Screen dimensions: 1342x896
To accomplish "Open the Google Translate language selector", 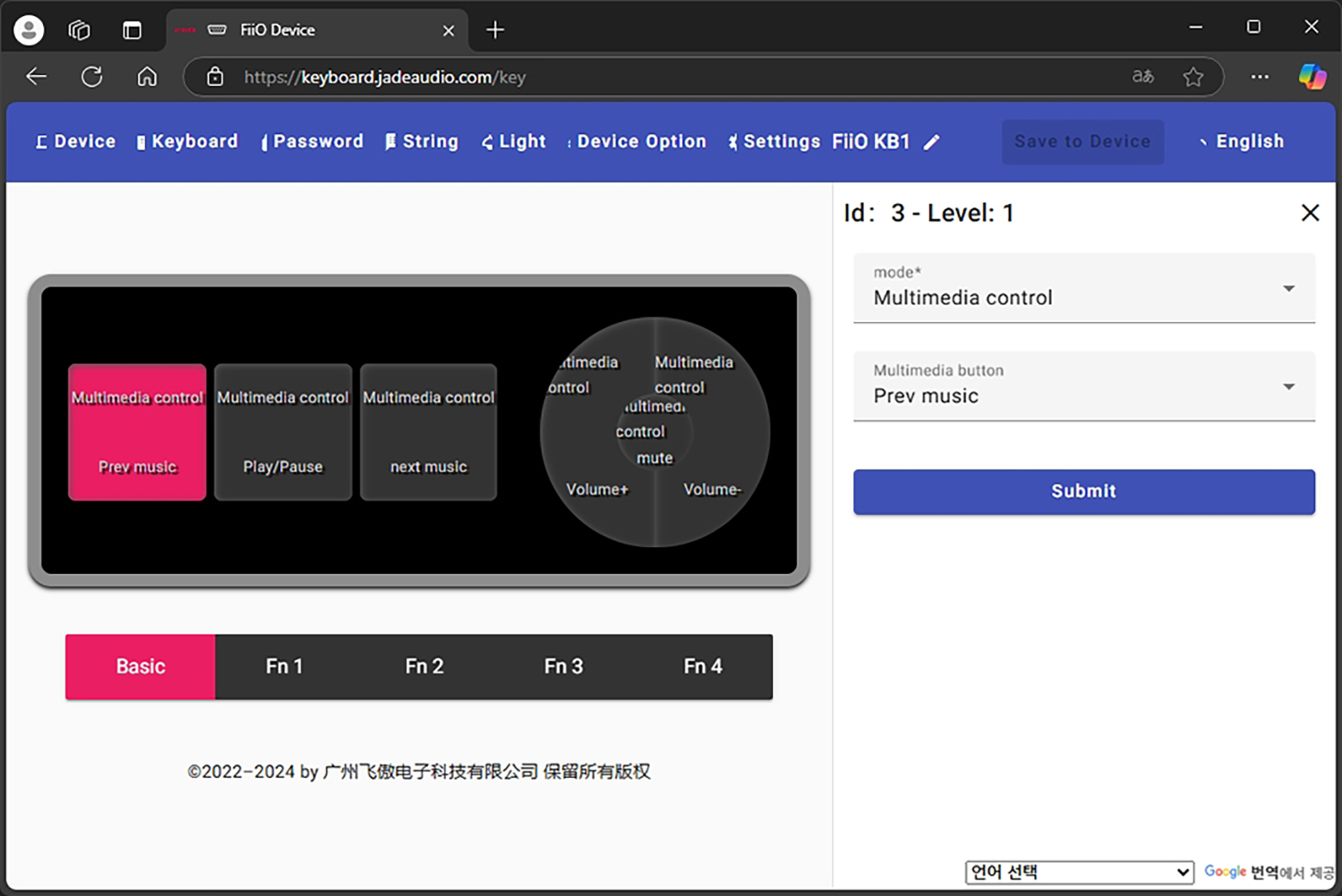I will tap(1079, 872).
